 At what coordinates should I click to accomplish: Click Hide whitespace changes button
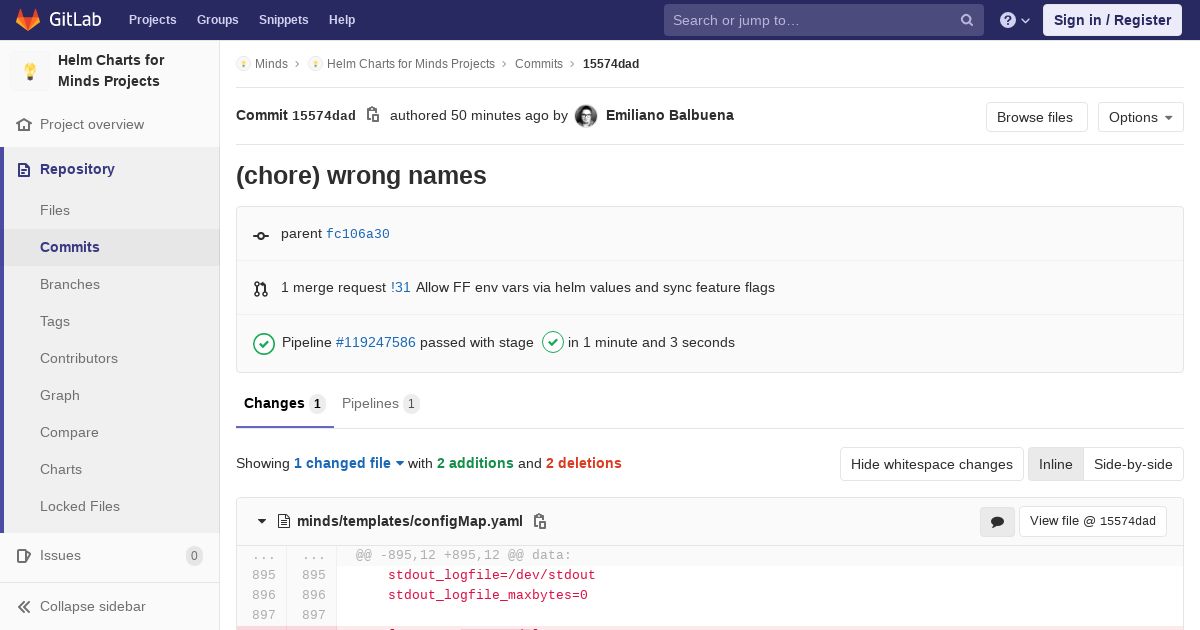pyautogui.click(x=932, y=464)
